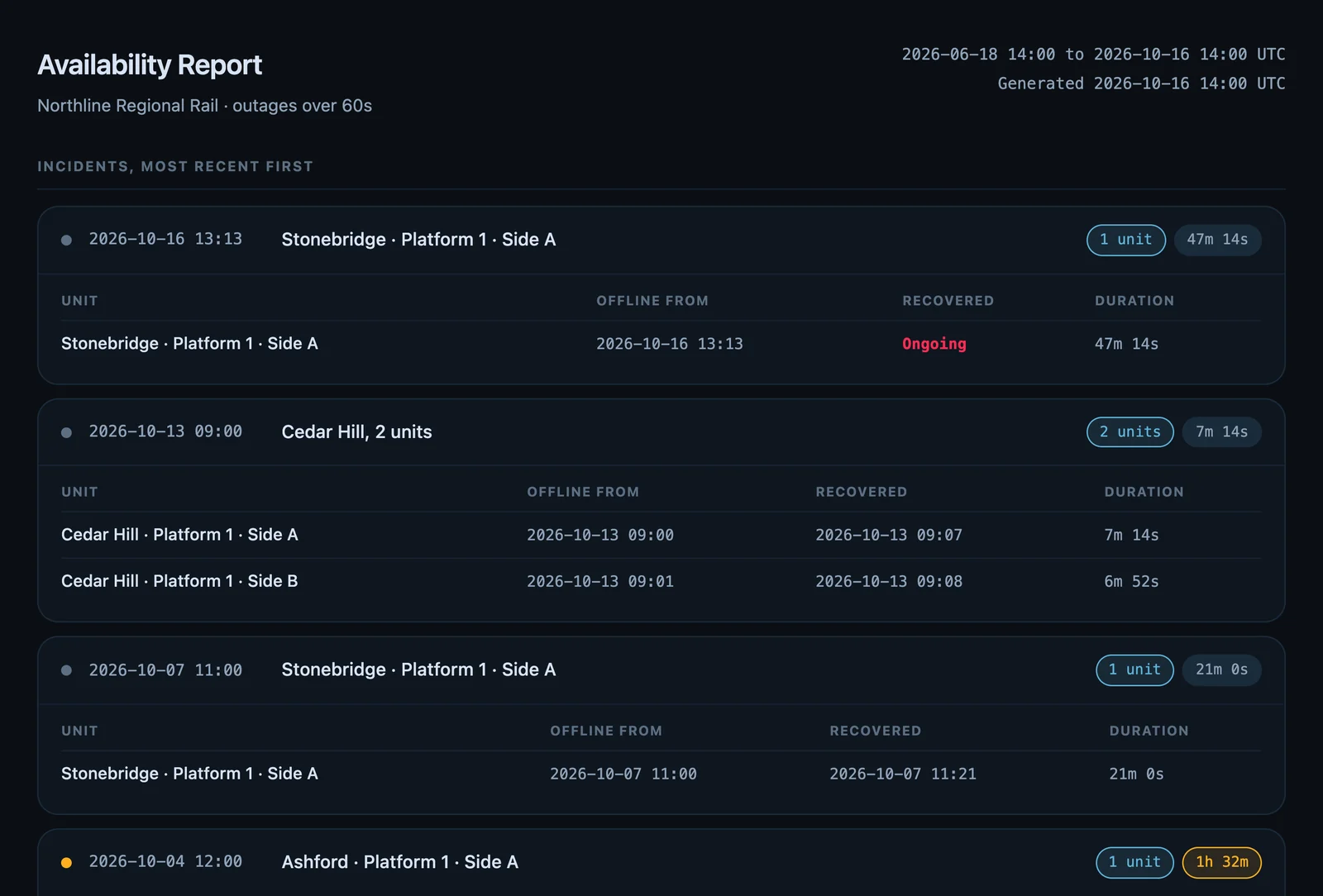
Task: Select the red 'Ongoing' recovery status
Action: pos(934,344)
